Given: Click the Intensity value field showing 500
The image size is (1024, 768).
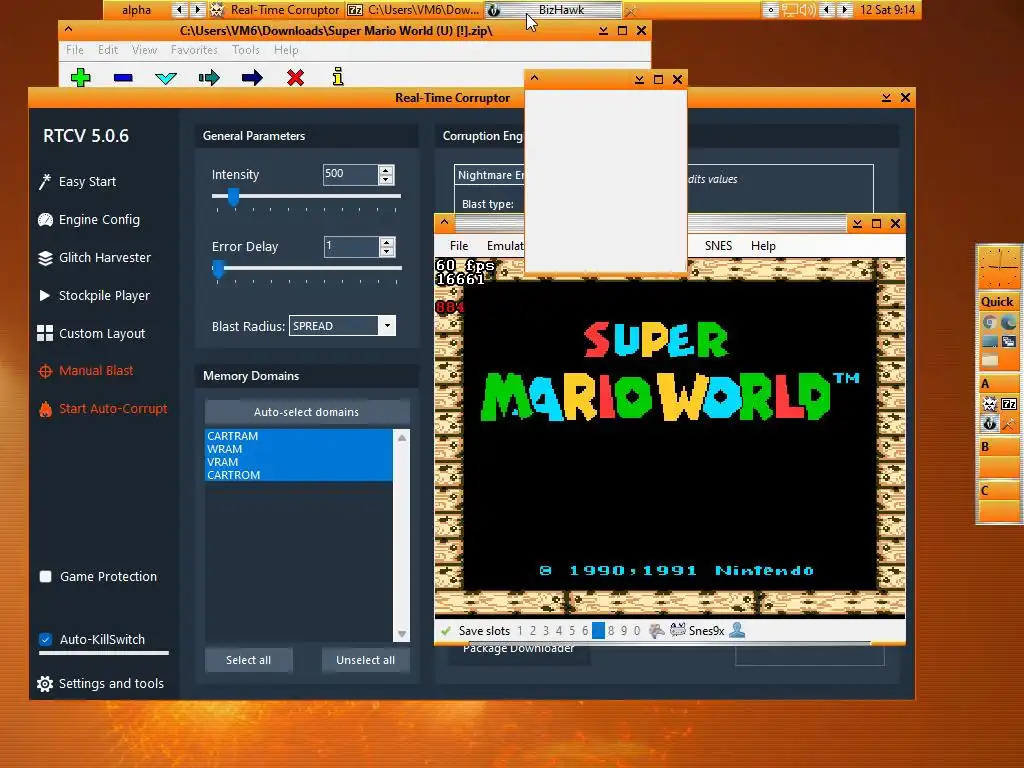Looking at the screenshot, I should pos(350,174).
